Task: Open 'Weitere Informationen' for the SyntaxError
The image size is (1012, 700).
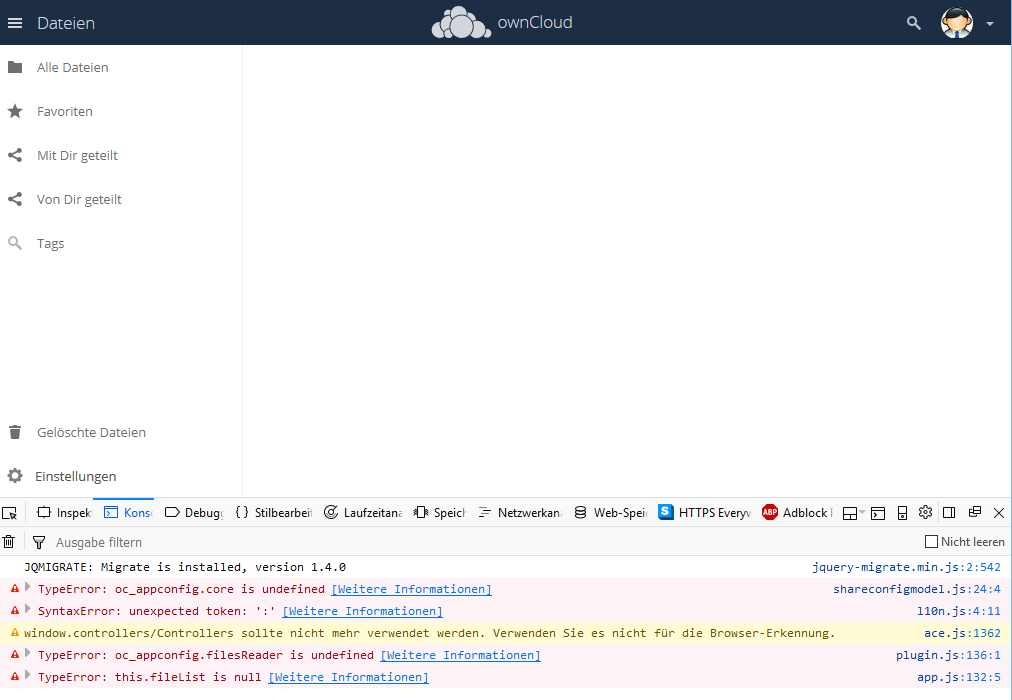Action: point(362,610)
